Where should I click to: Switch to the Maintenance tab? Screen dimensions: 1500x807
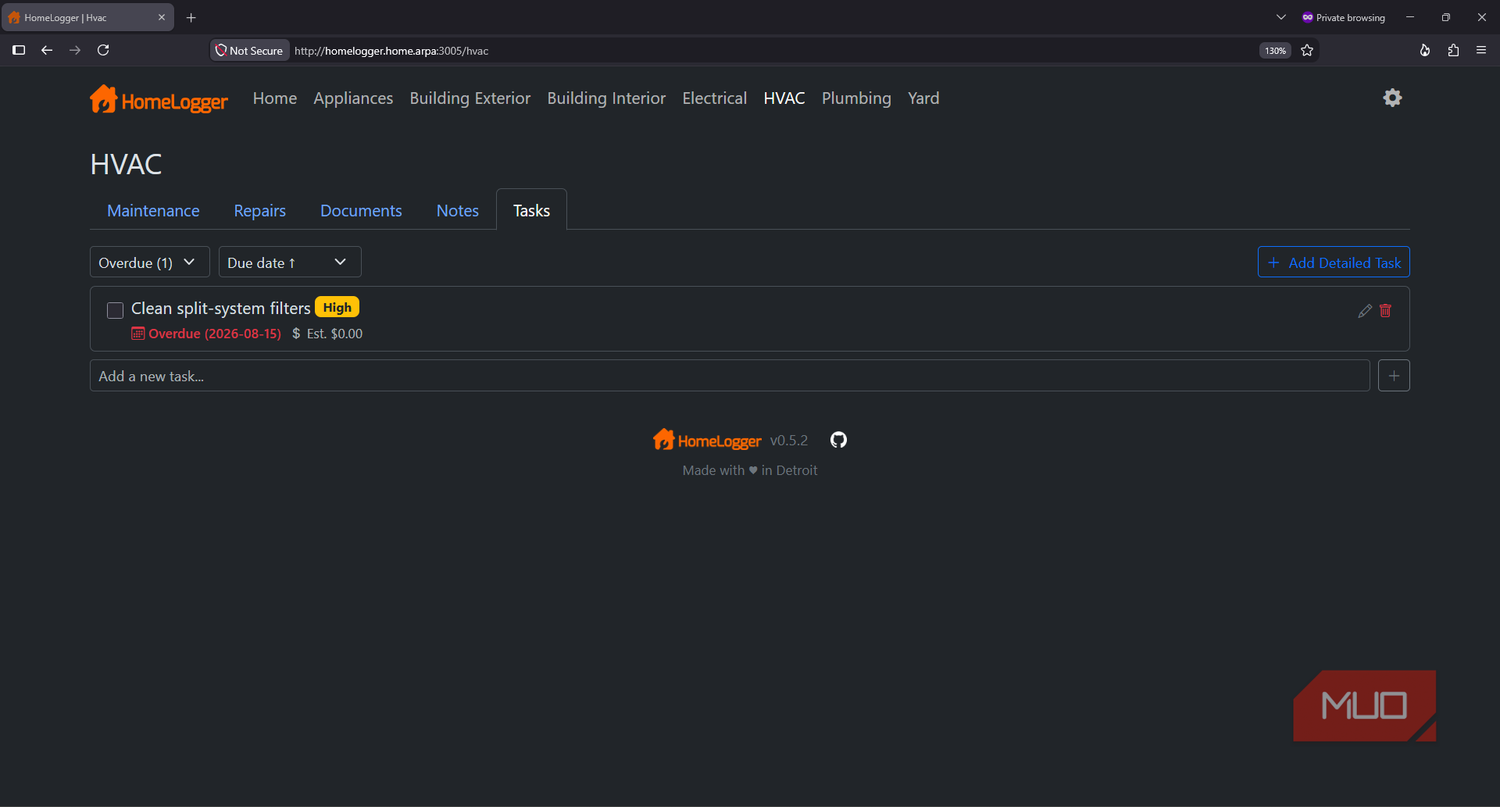[x=153, y=210]
